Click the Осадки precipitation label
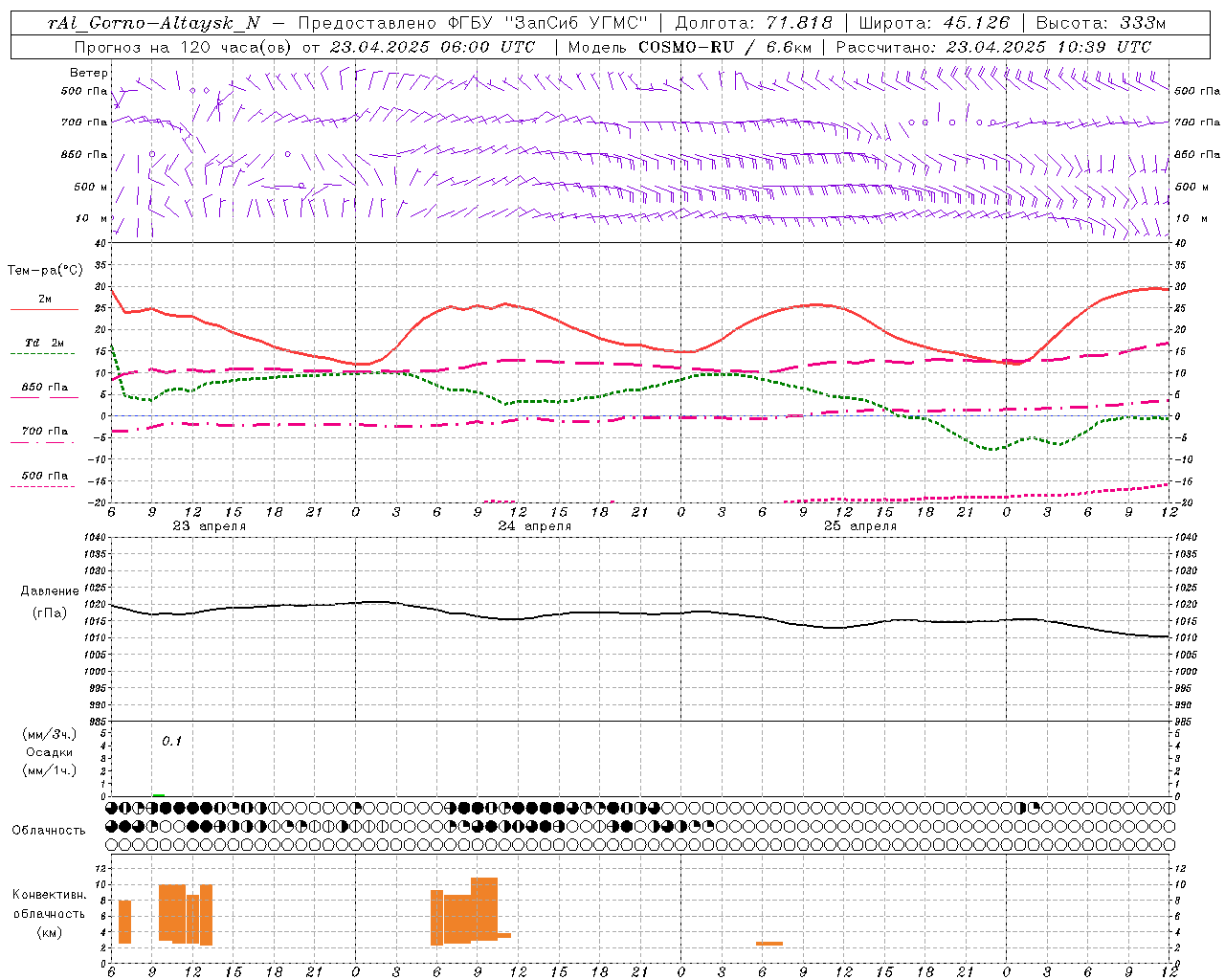1225x980 pixels. tap(49, 752)
